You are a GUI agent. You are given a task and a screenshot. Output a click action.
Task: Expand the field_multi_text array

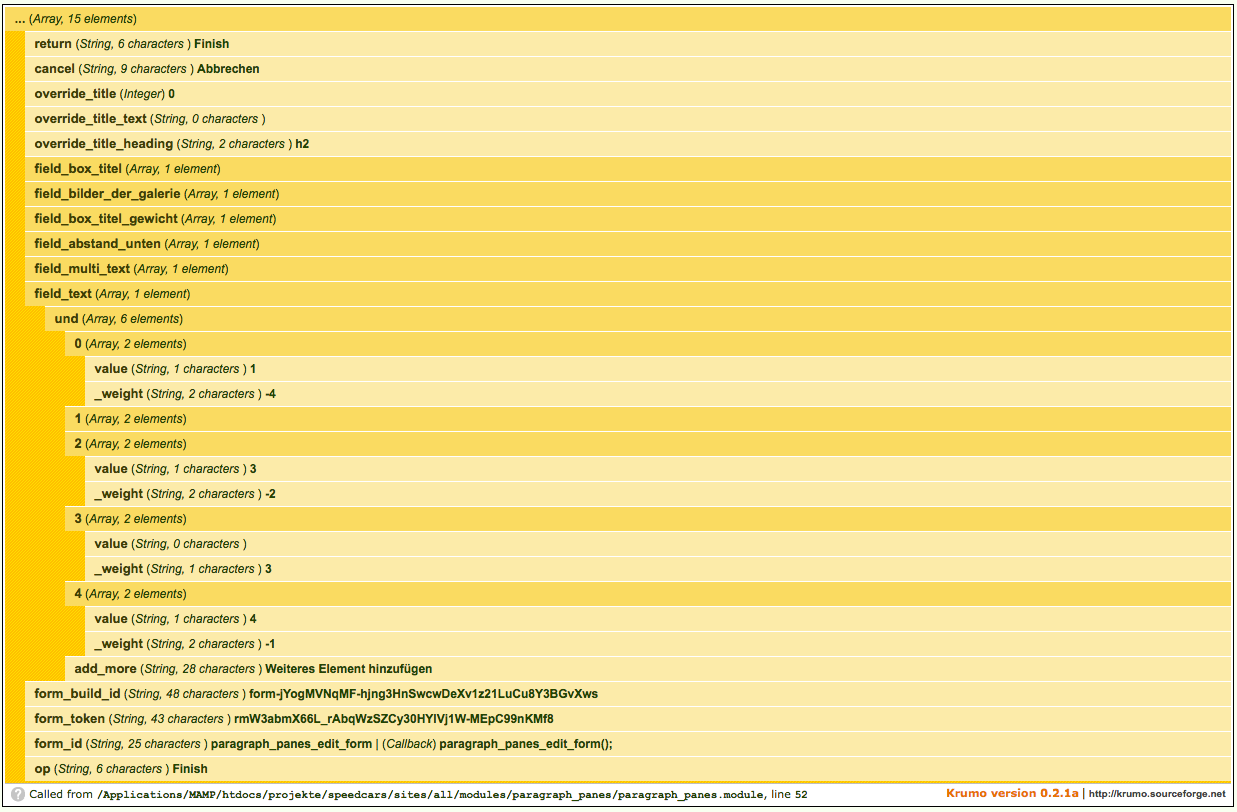[628, 269]
